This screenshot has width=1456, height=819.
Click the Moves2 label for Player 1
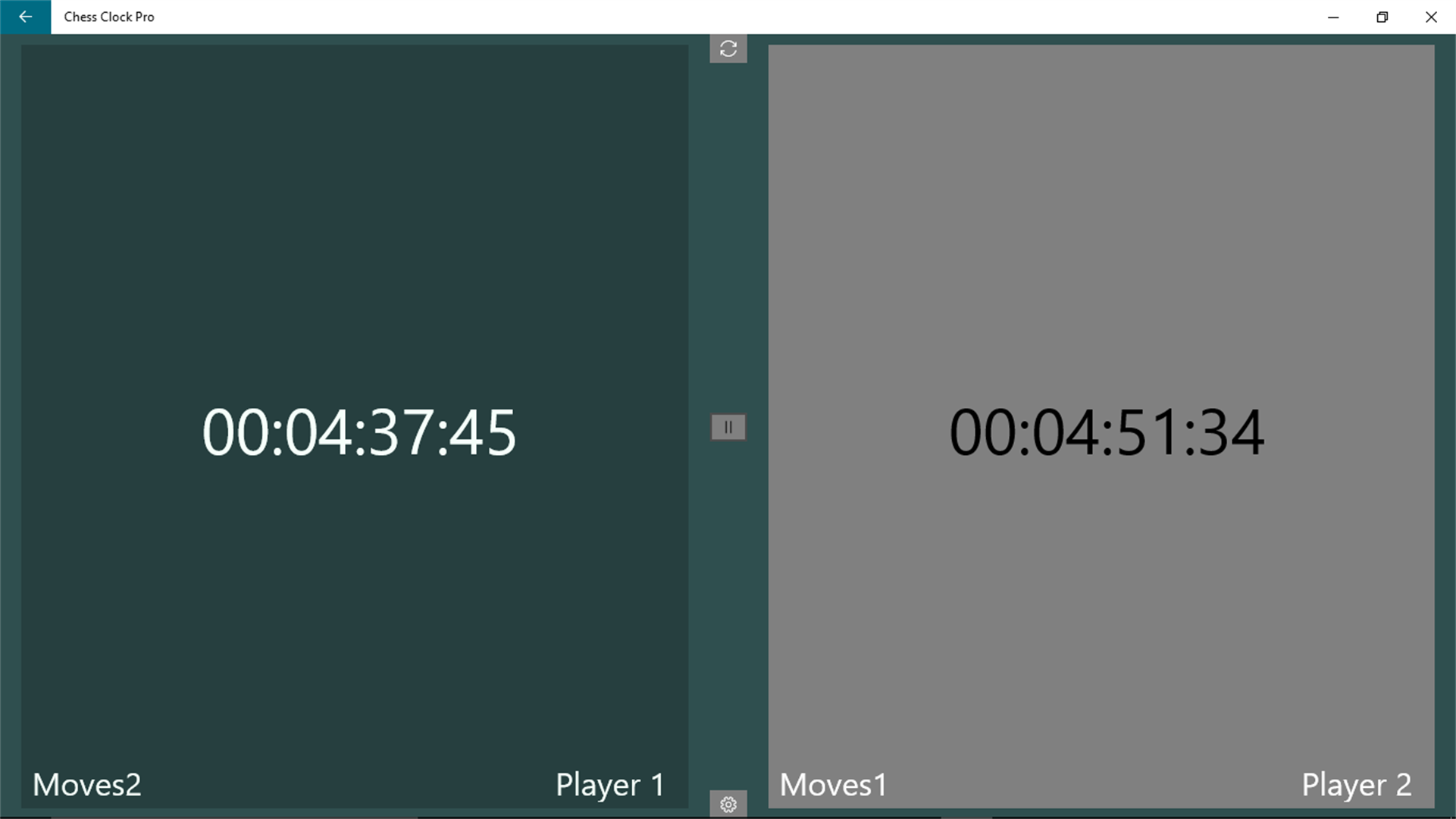pyautogui.click(x=86, y=784)
